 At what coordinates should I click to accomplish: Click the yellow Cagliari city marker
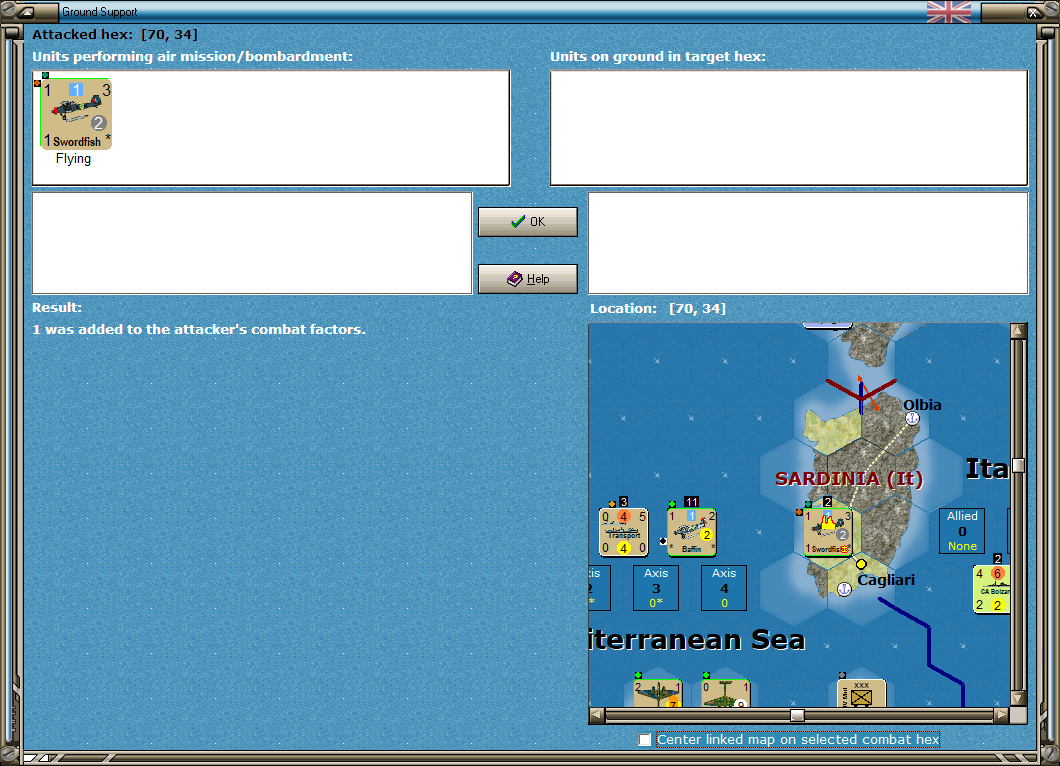861,564
